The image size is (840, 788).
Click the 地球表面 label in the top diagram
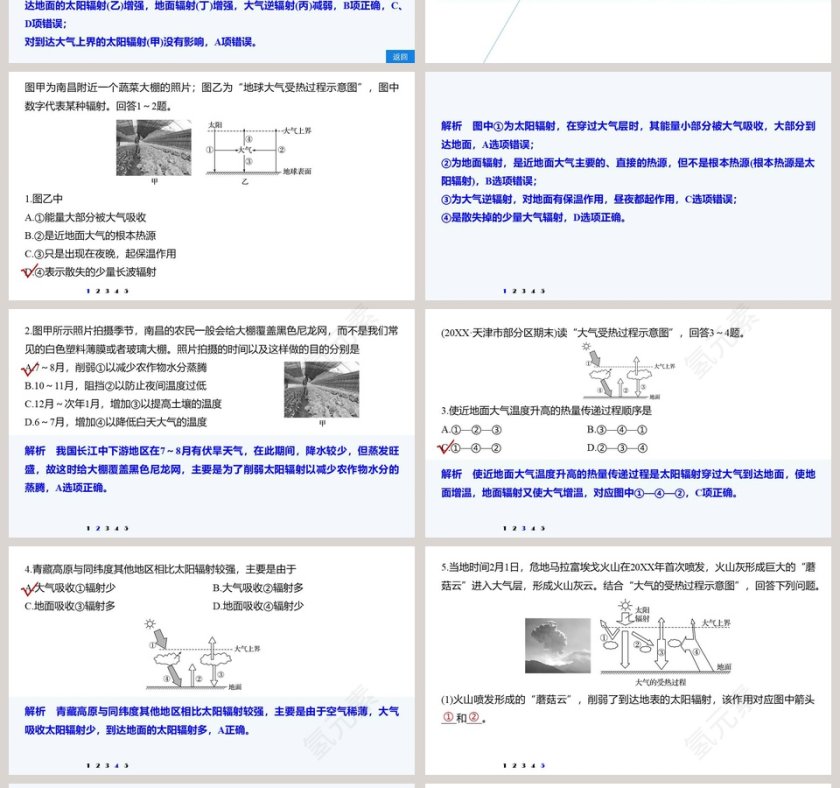click(x=297, y=172)
